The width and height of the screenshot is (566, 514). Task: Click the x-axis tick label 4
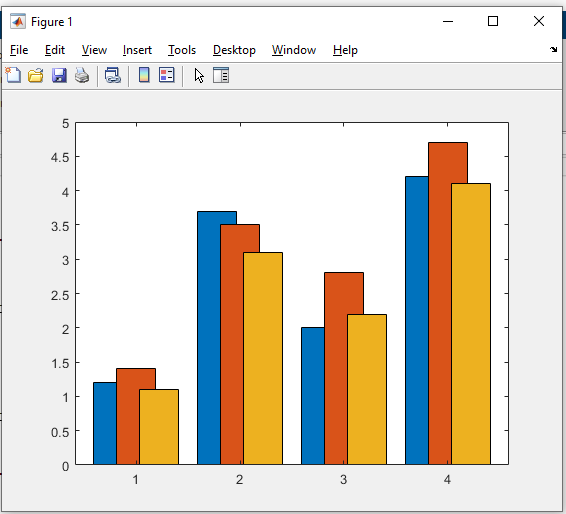point(448,480)
